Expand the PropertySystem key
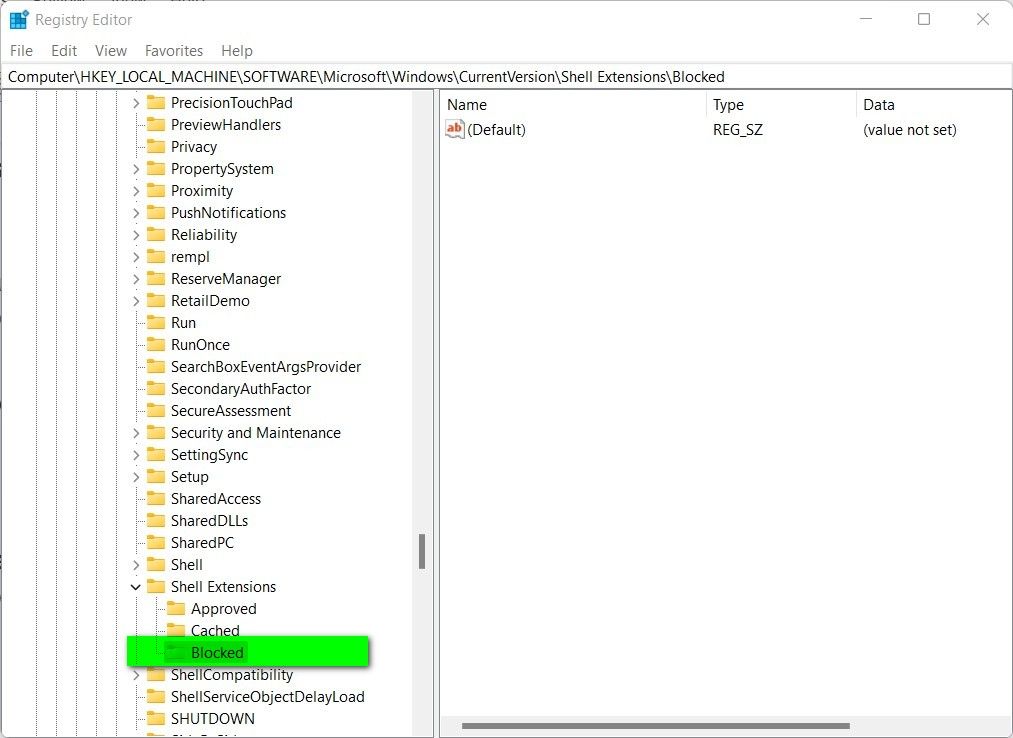Screen dimensions: 1013x738 136,169
